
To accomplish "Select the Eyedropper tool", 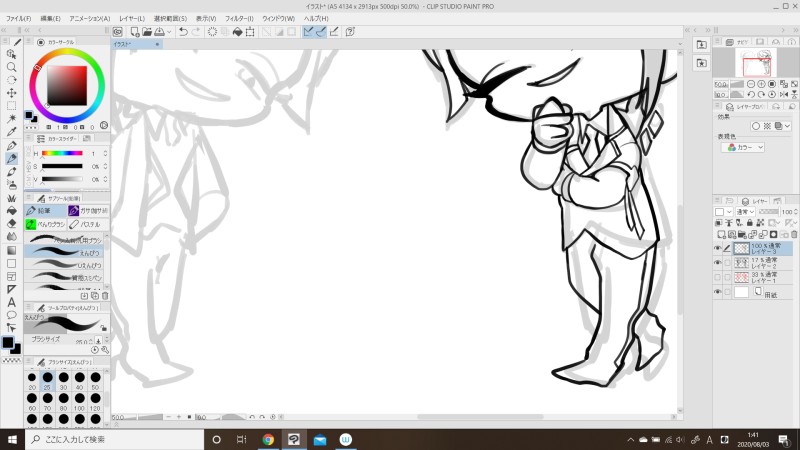I will [x=11, y=132].
